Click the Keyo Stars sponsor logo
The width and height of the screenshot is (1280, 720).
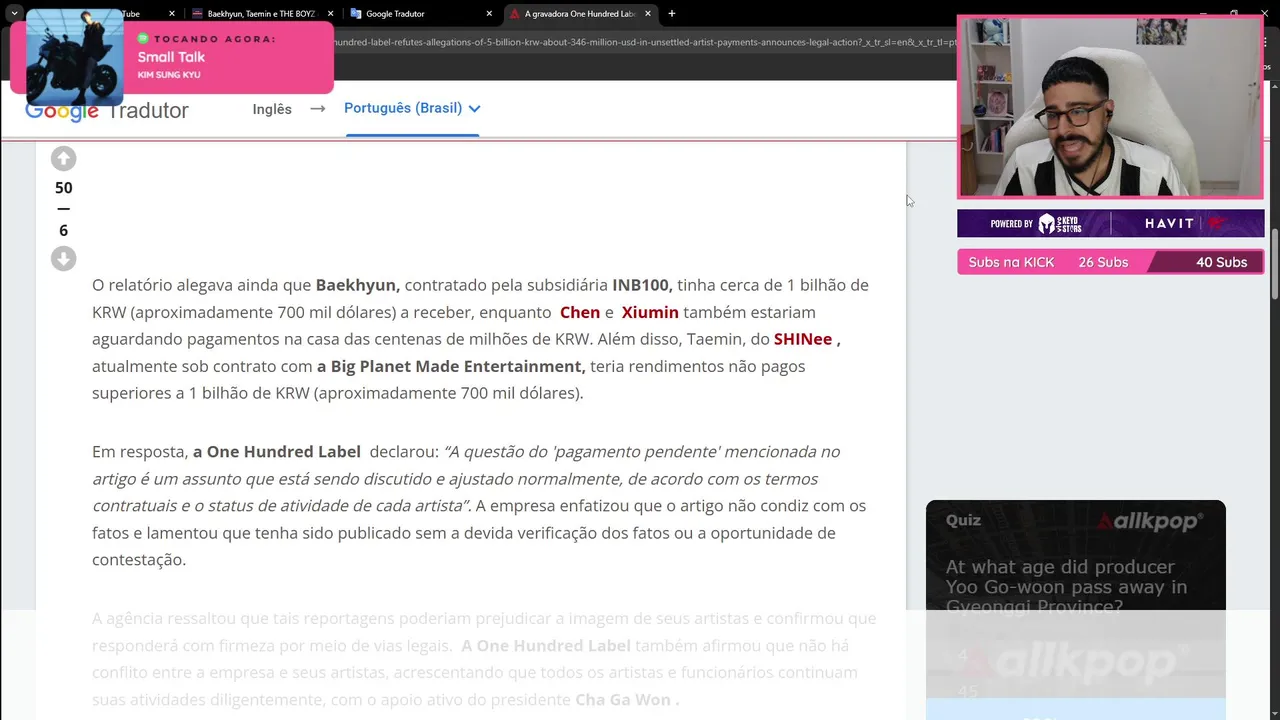pyautogui.click(x=1059, y=224)
